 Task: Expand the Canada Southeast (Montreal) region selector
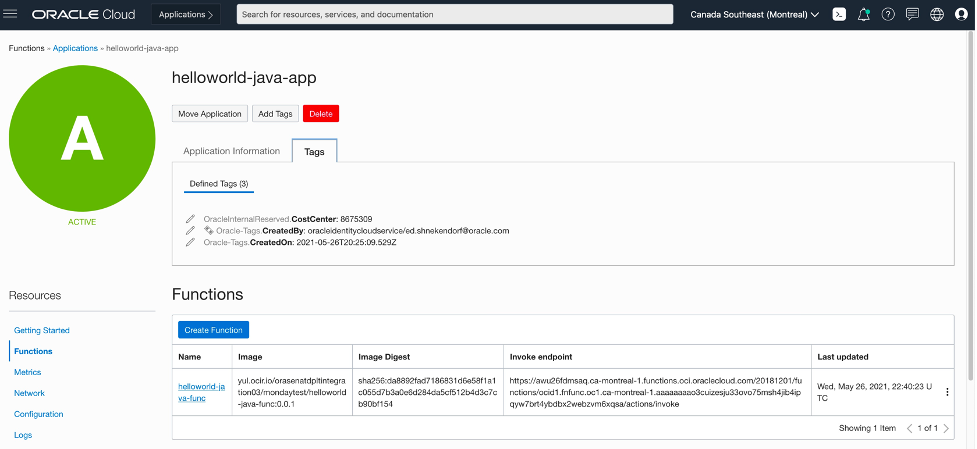pos(755,14)
